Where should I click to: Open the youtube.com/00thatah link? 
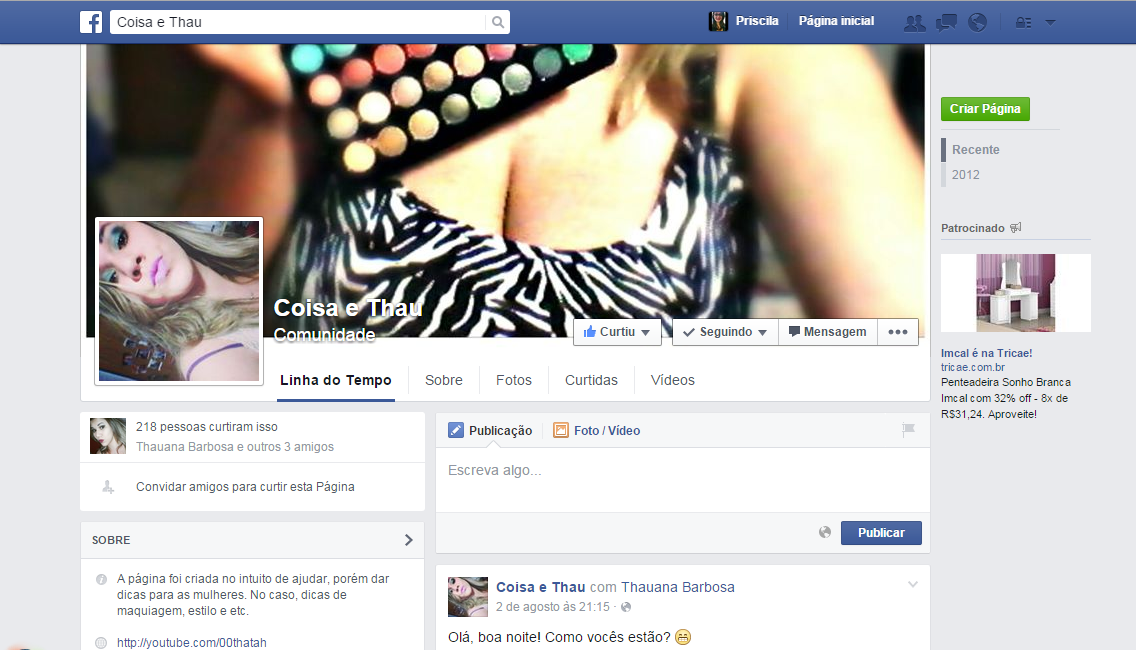click(x=191, y=643)
